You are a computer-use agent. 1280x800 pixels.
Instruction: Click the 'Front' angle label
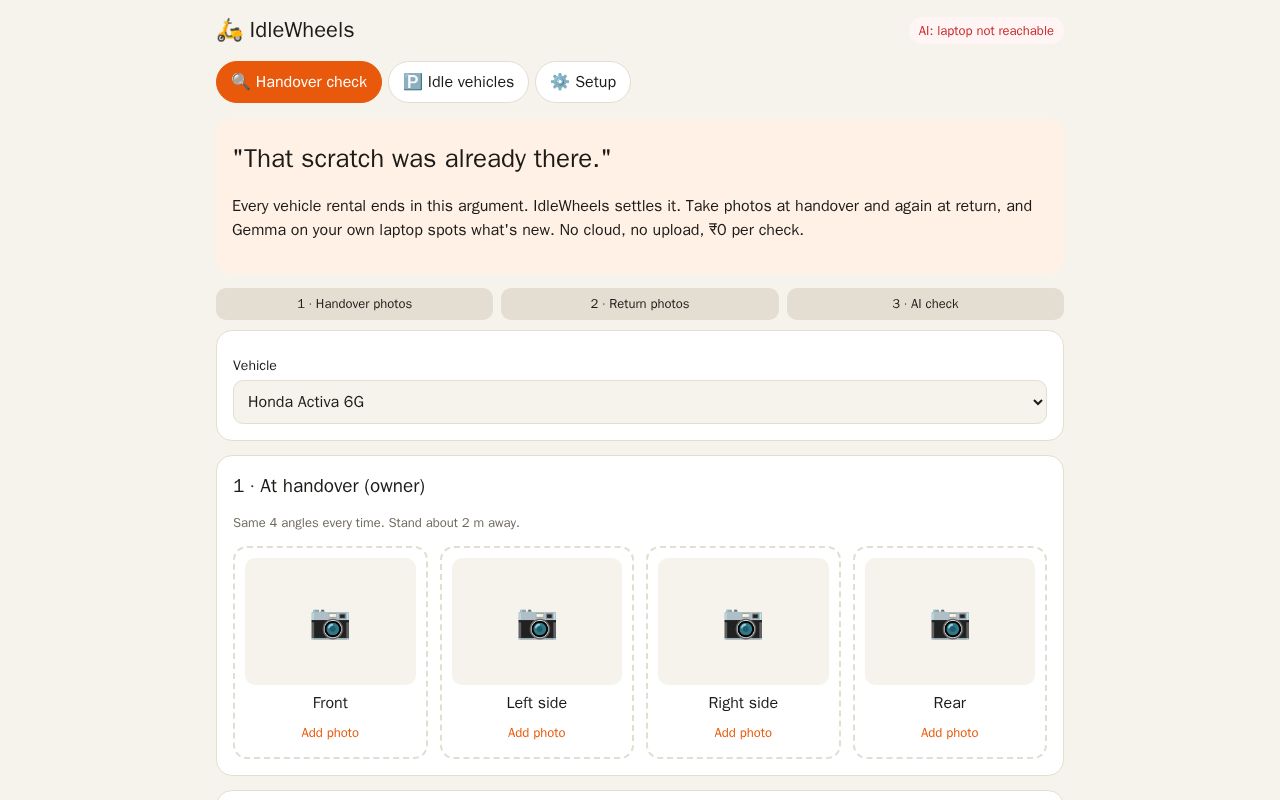pyautogui.click(x=330, y=703)
